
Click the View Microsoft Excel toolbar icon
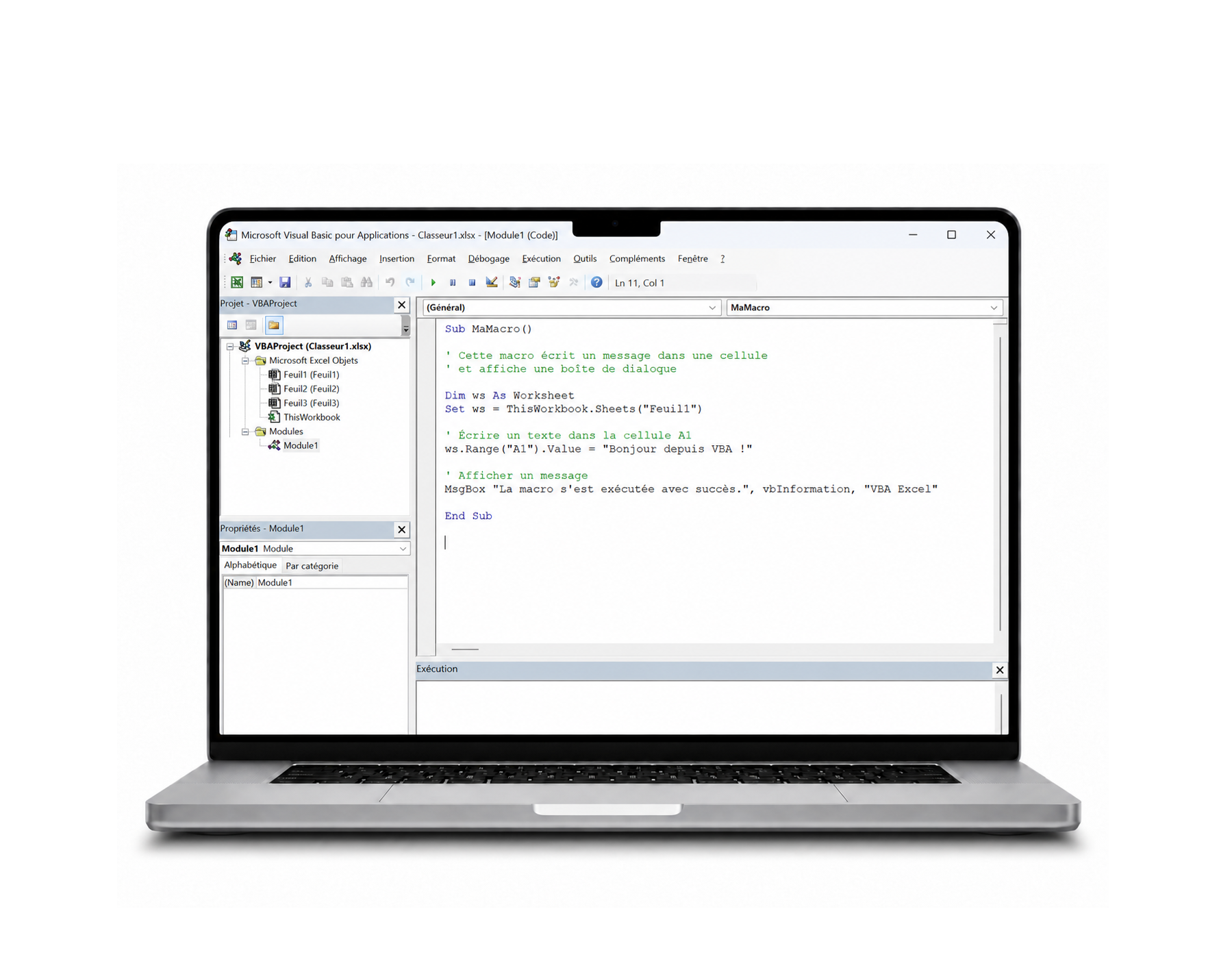pyautogui.click(x=237, y=282)
